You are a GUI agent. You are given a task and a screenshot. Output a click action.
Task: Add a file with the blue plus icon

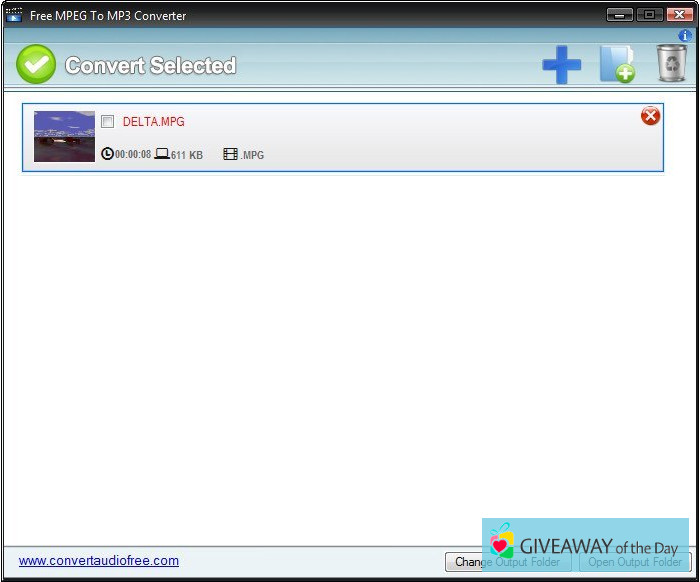click(561, 65)
